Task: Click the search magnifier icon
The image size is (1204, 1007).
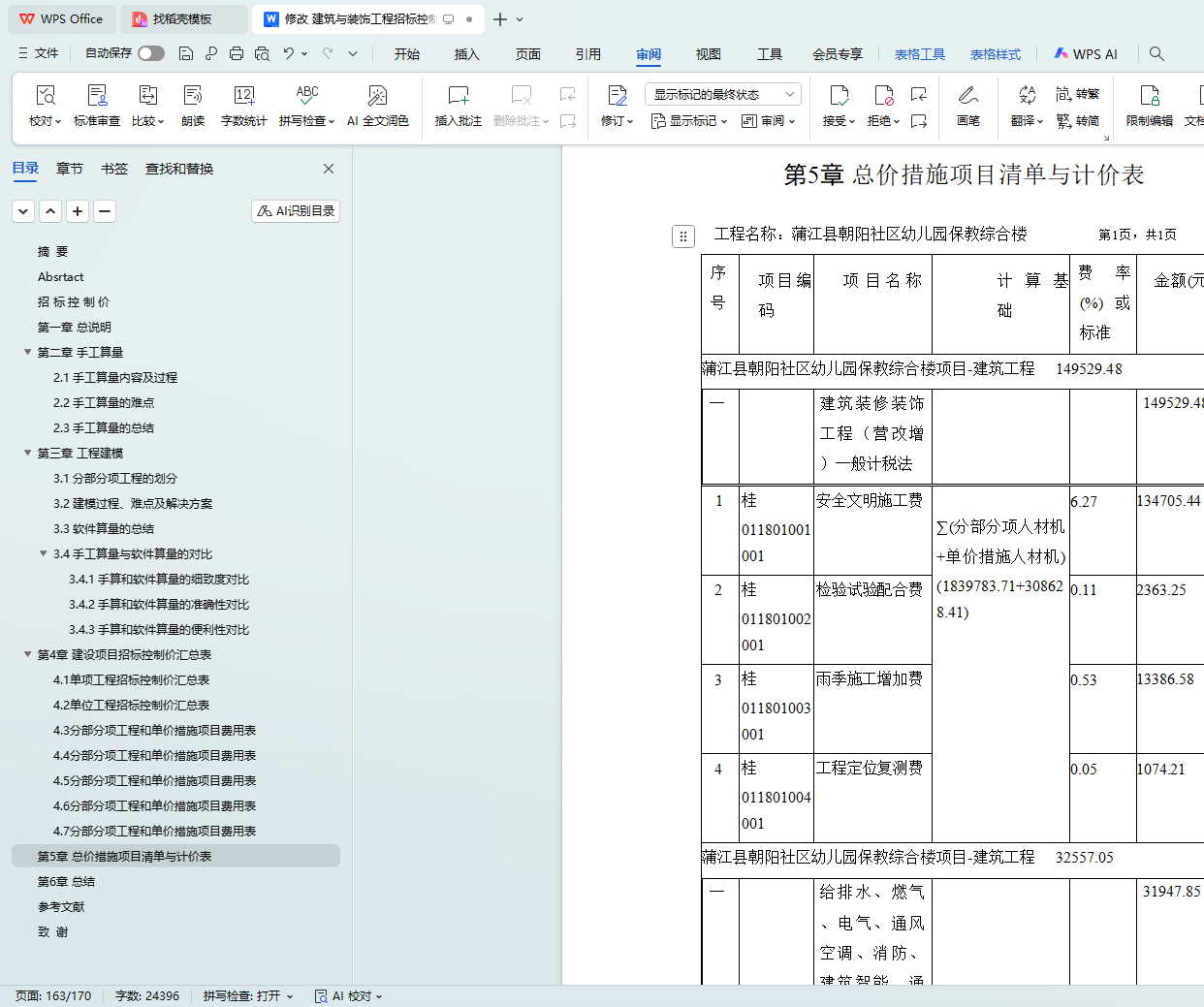Action: [1156, 54]
